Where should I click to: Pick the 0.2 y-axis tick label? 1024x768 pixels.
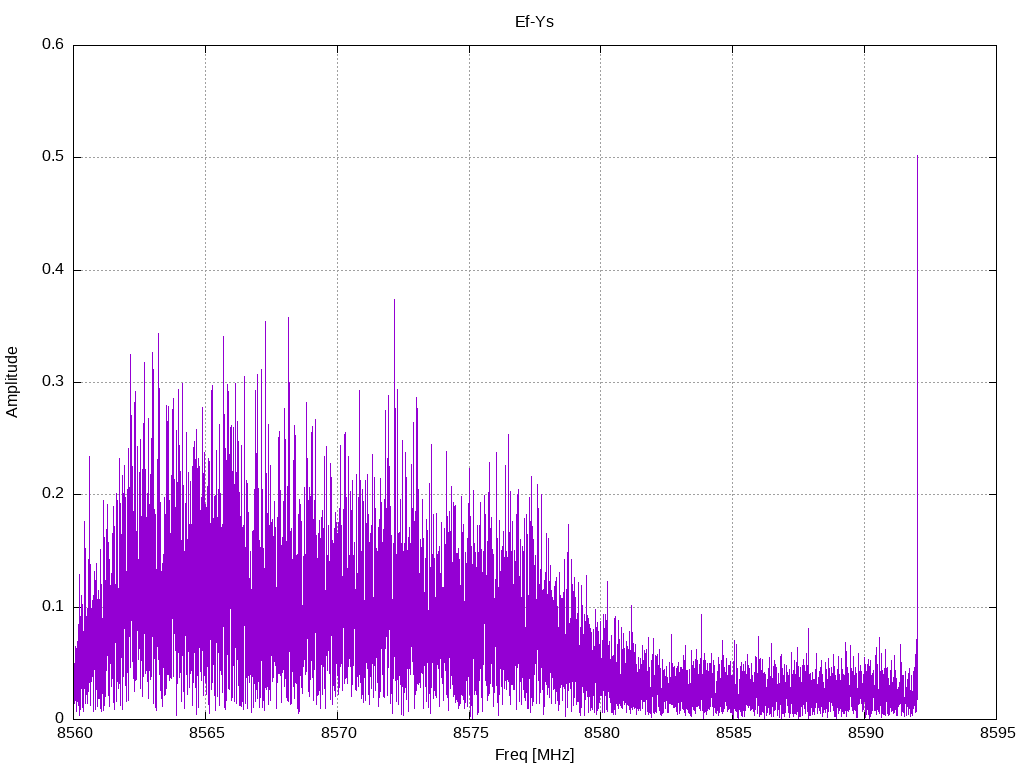coord(53,494)
